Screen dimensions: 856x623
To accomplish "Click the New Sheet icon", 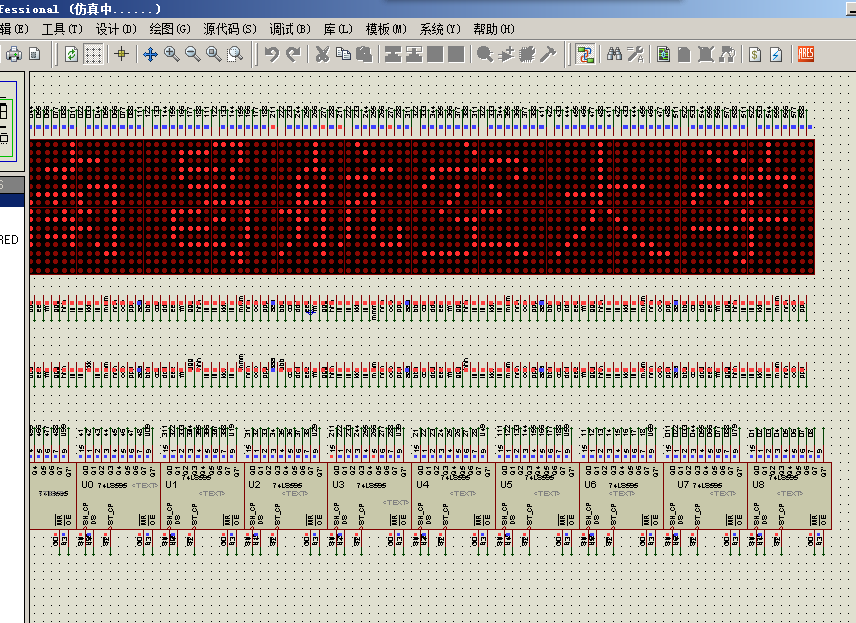I will [684, 54].
